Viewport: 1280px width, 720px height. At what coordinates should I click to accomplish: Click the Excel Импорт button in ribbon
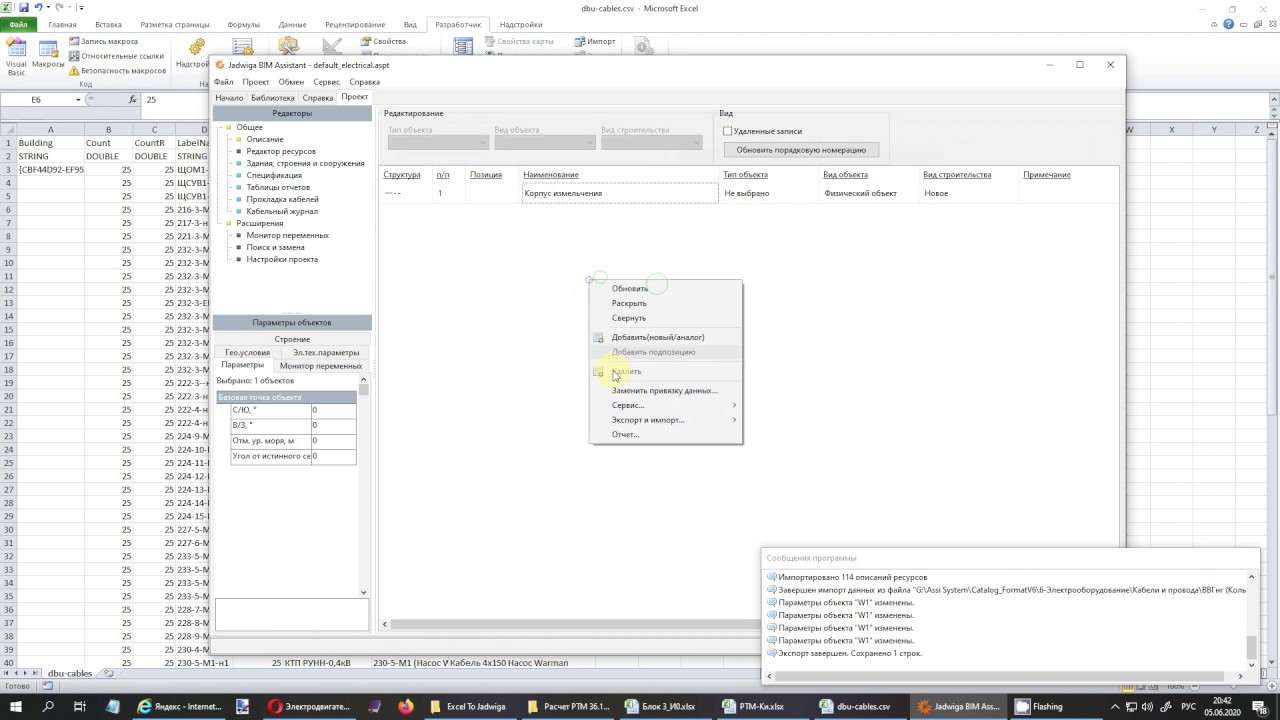595,42
